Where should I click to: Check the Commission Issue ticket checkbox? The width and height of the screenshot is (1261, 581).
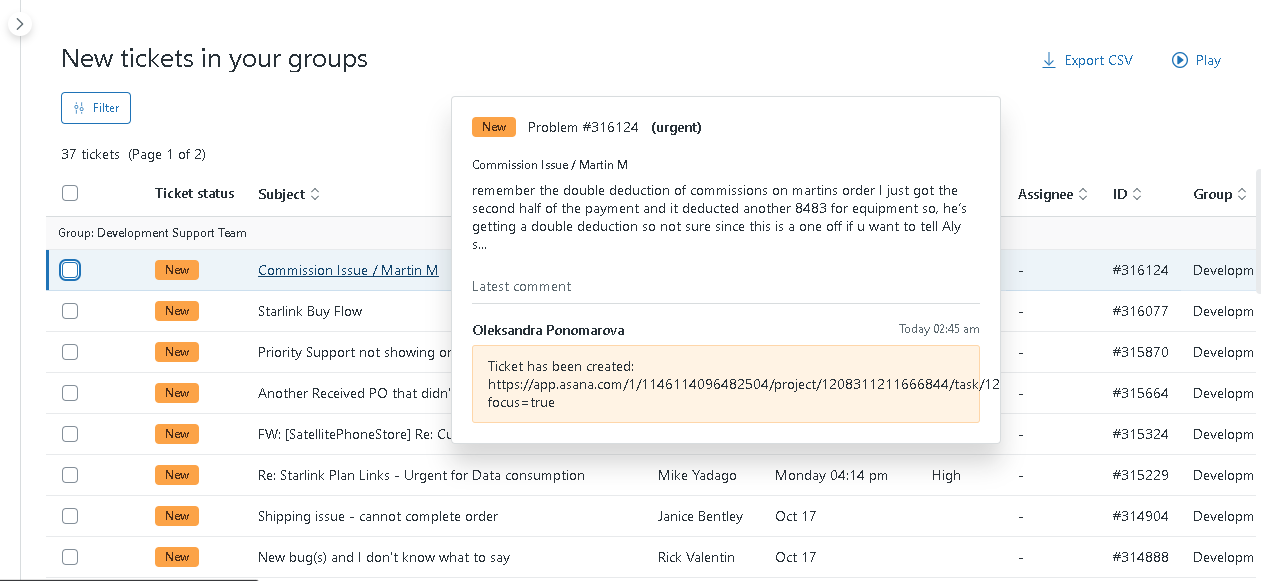point(70,270)
